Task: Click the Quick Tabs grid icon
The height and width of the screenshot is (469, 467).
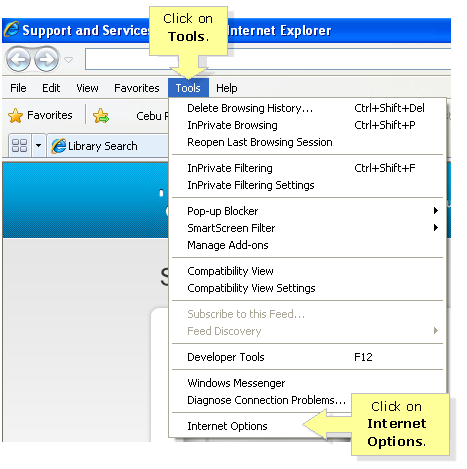Action: point(19,146)
